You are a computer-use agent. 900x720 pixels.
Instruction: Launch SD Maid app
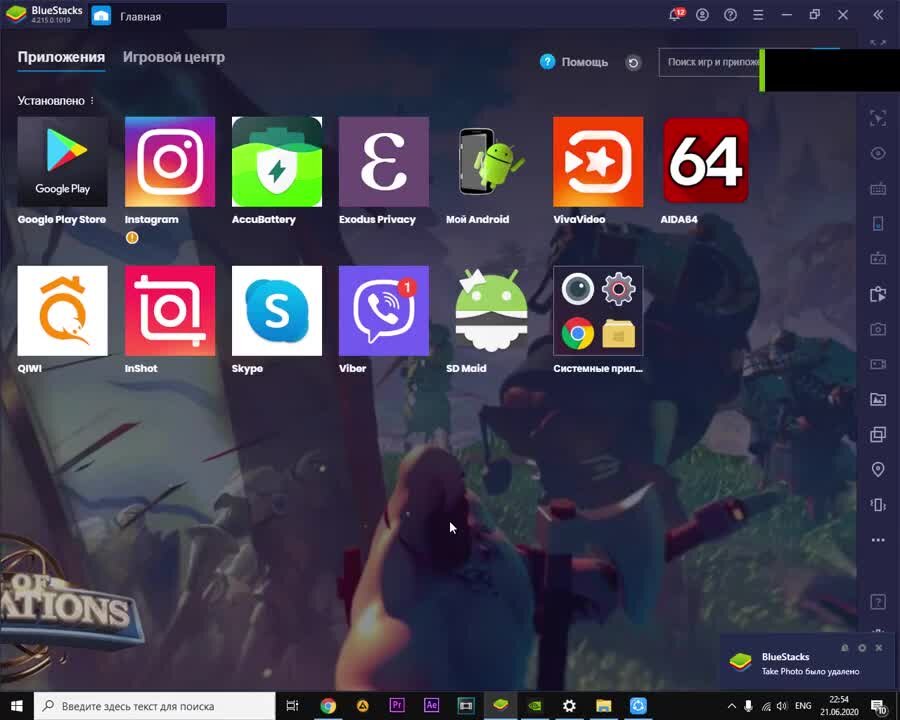pyautogui.click(x=491, y=311)
